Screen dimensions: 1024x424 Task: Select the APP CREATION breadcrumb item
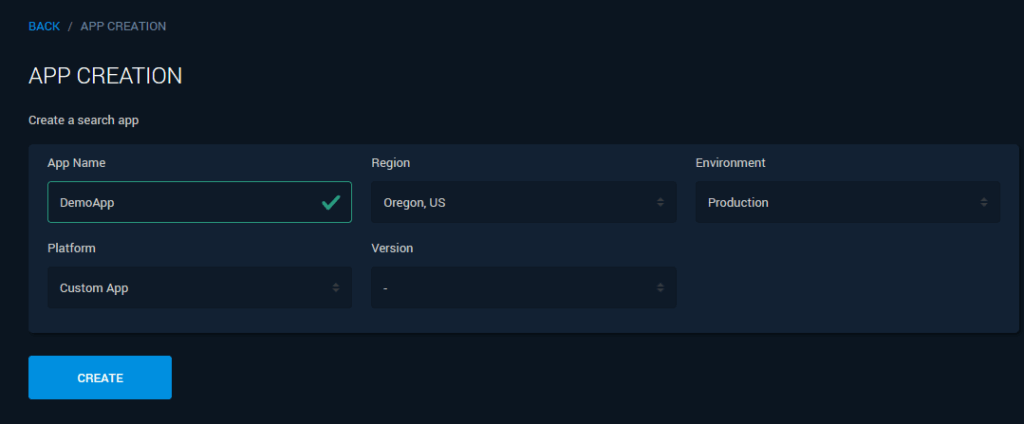pos(123,26)
